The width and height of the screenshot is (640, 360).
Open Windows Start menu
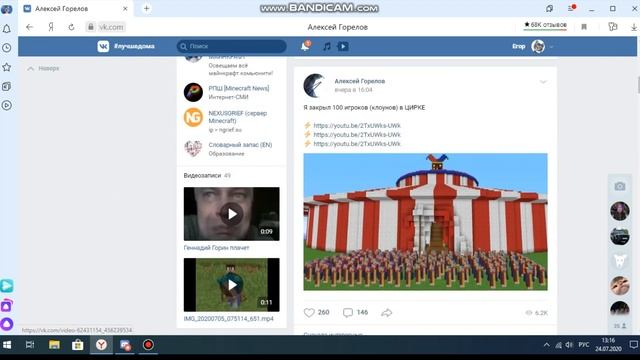click(x=7, y=345)
